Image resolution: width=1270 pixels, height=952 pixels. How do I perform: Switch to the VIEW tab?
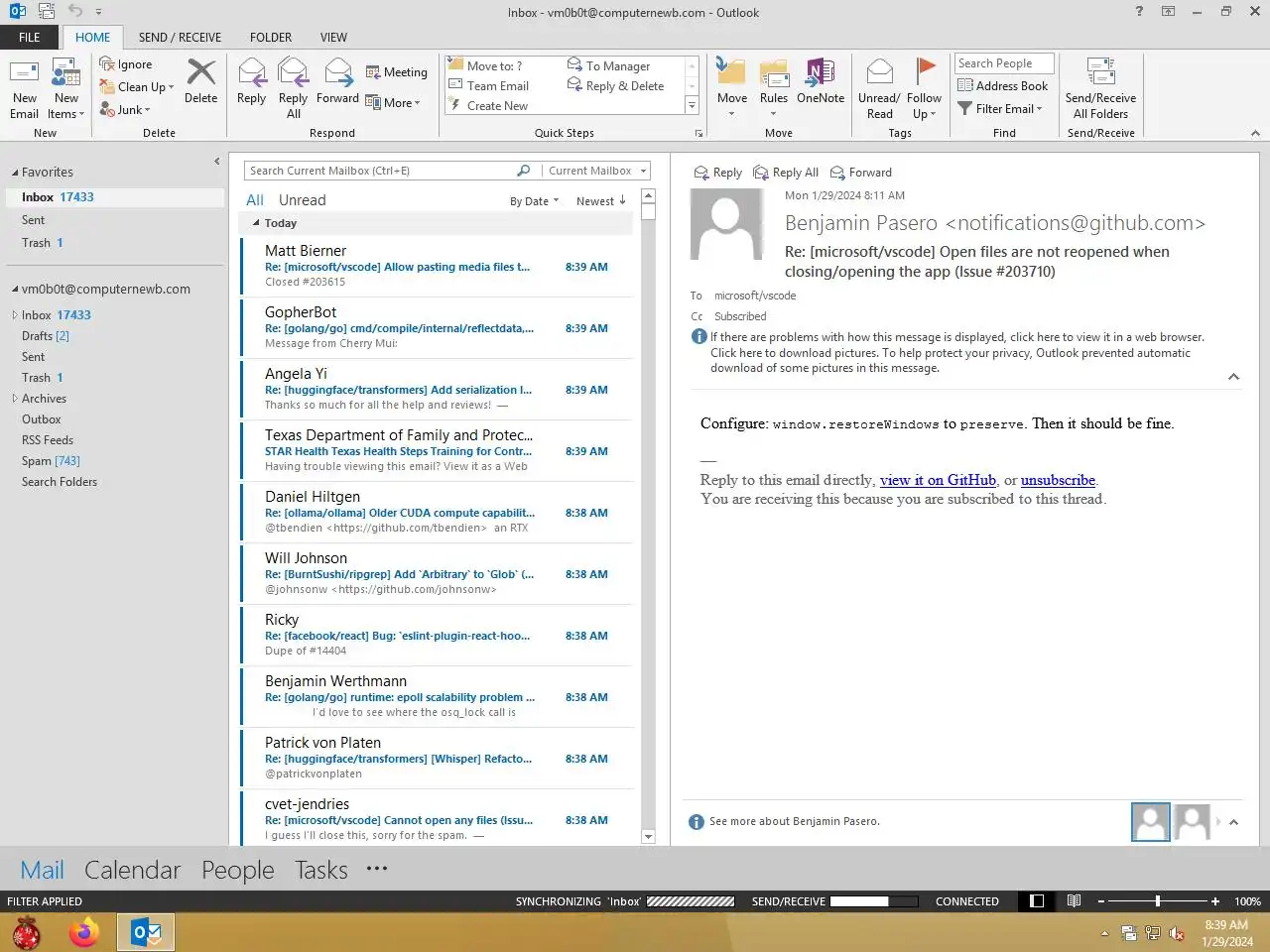pyautogui.click(x=333, y=38)
